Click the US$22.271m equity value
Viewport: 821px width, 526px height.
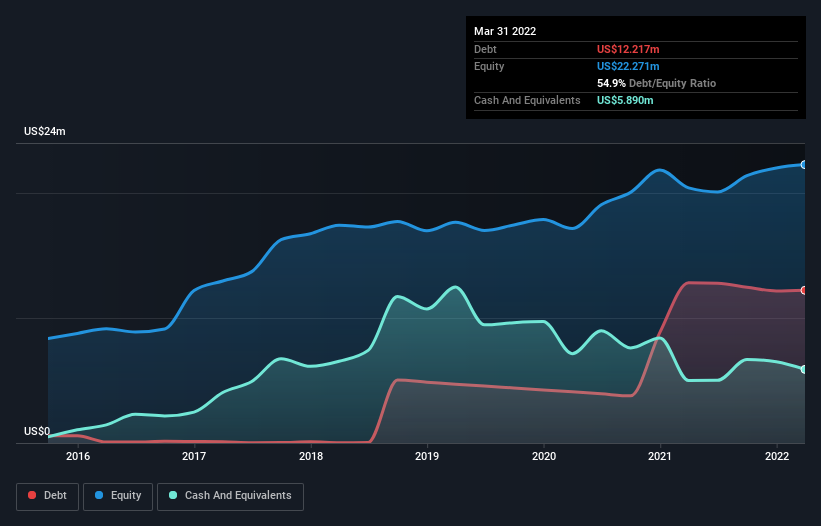[628, 66]
